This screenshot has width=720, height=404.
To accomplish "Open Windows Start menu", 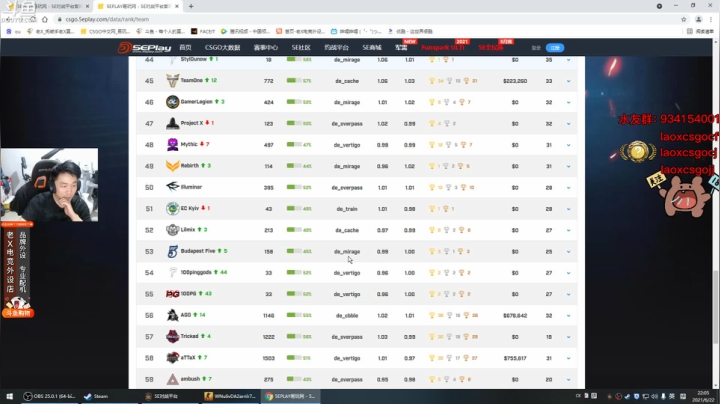I will tap(9, 396).
